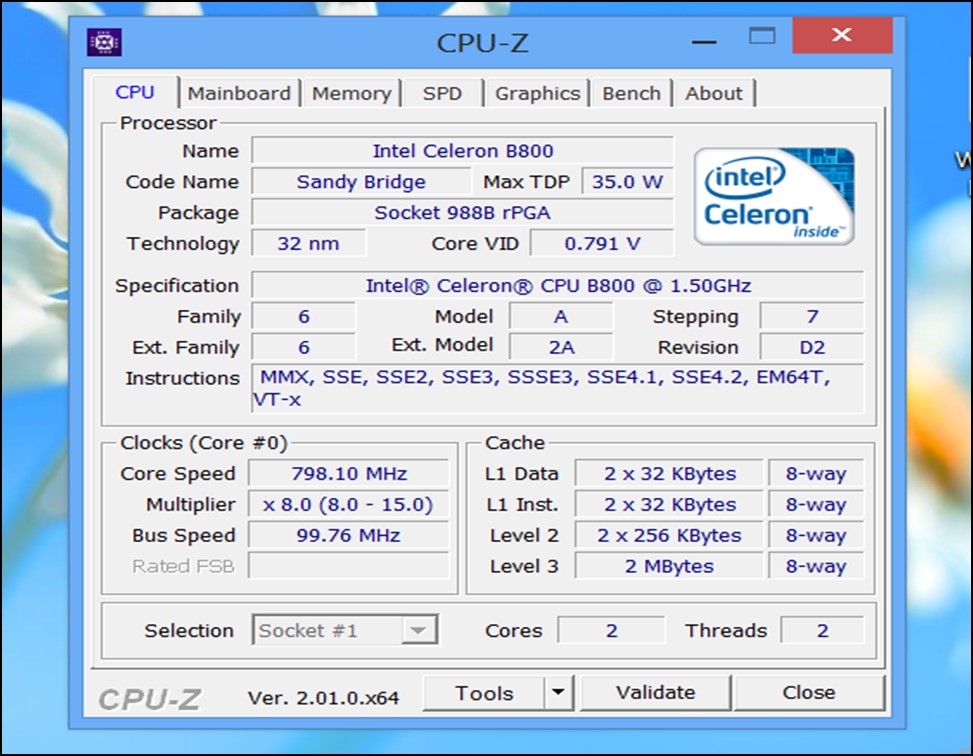Click the Core Speed value '798.10 MHz'

tap(349, 474)
